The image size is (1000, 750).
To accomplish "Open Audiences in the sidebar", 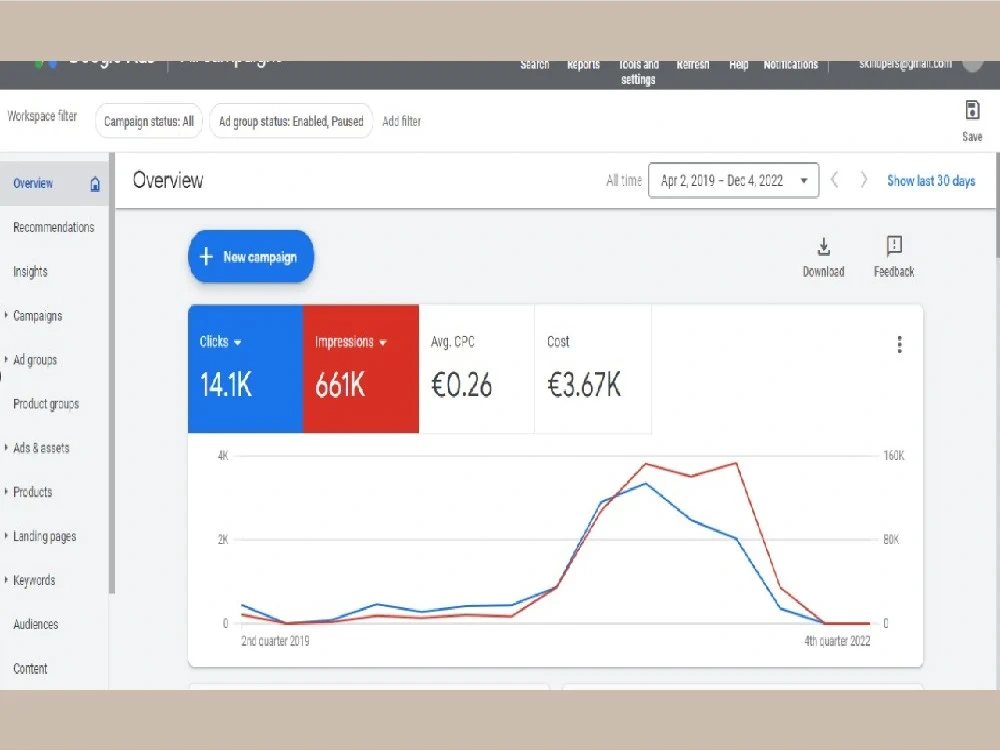I will click(x=36, y=624).
